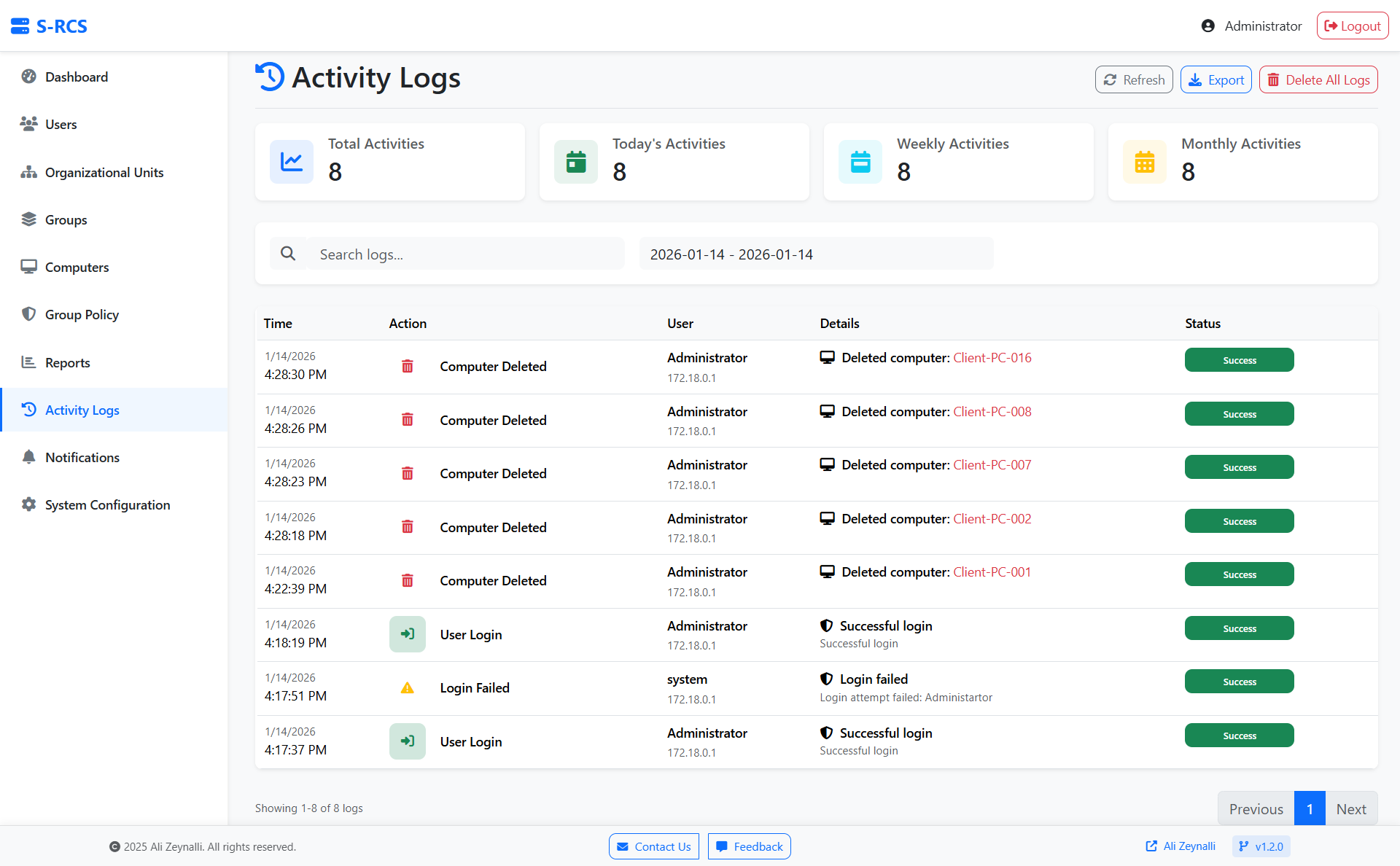This screenshot has width=1400, height=866.
Task: Select Group Policy from the sidebar
Action: [81, 314]
